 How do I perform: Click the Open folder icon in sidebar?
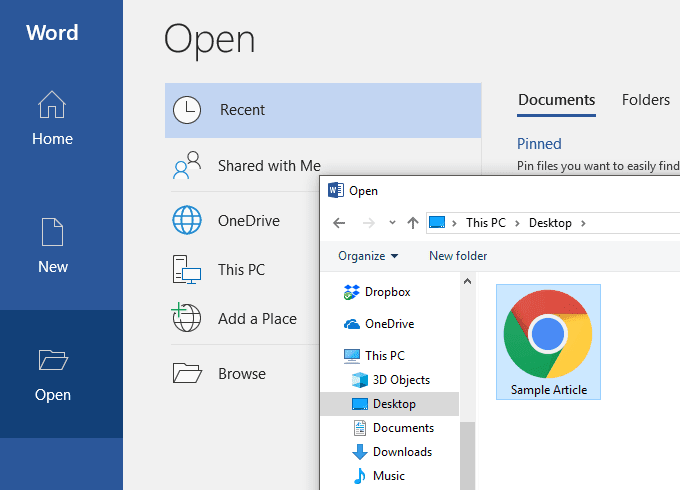pos(52,360)
